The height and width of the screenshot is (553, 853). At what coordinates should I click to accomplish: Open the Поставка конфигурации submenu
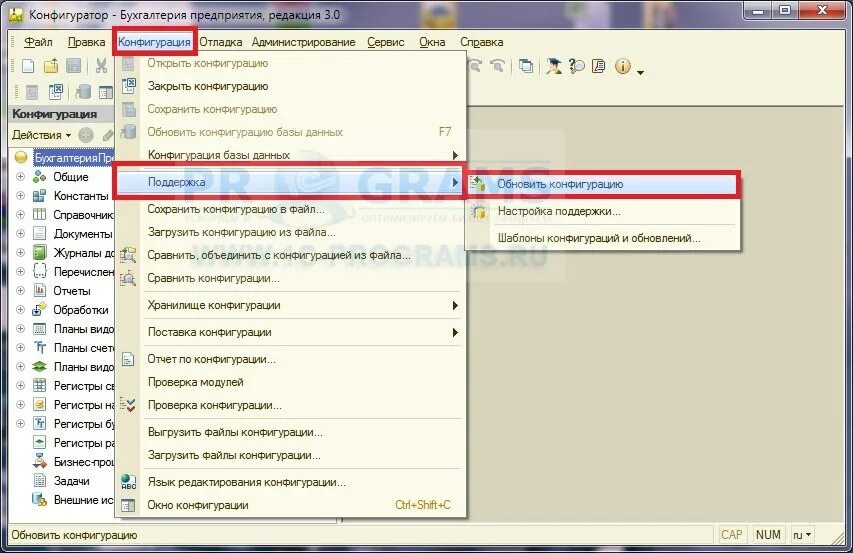click(291, 332)
